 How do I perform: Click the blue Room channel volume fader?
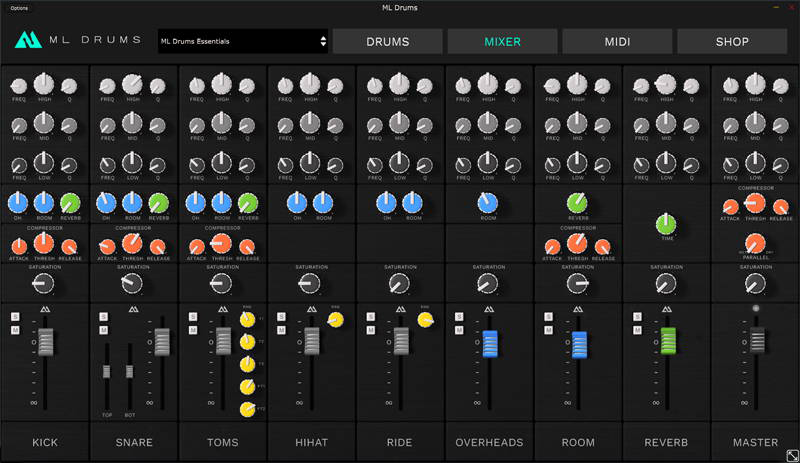point(578,343)
